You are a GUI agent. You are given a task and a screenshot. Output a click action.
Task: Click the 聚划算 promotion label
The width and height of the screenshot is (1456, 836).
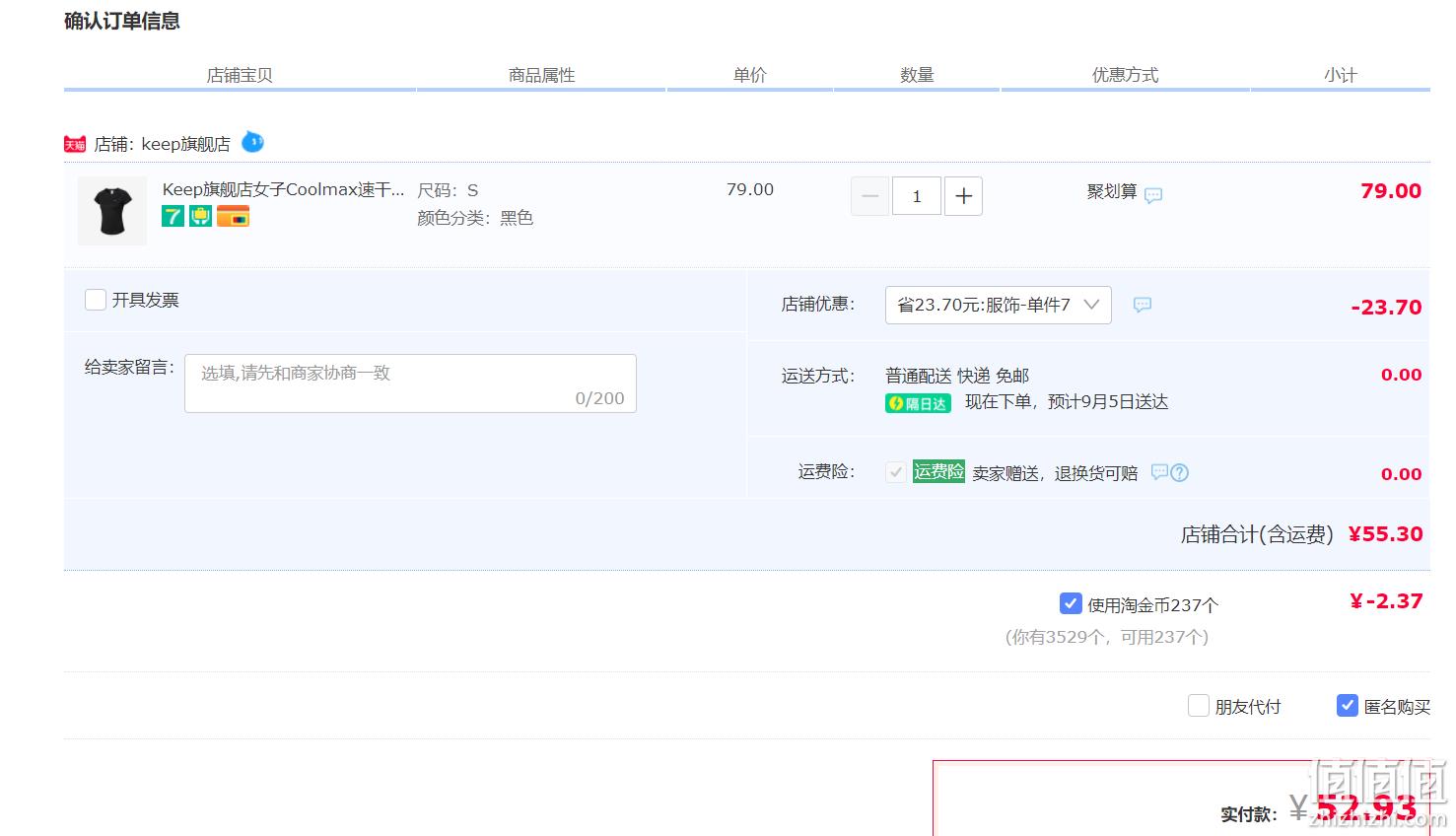[1112, 191]
